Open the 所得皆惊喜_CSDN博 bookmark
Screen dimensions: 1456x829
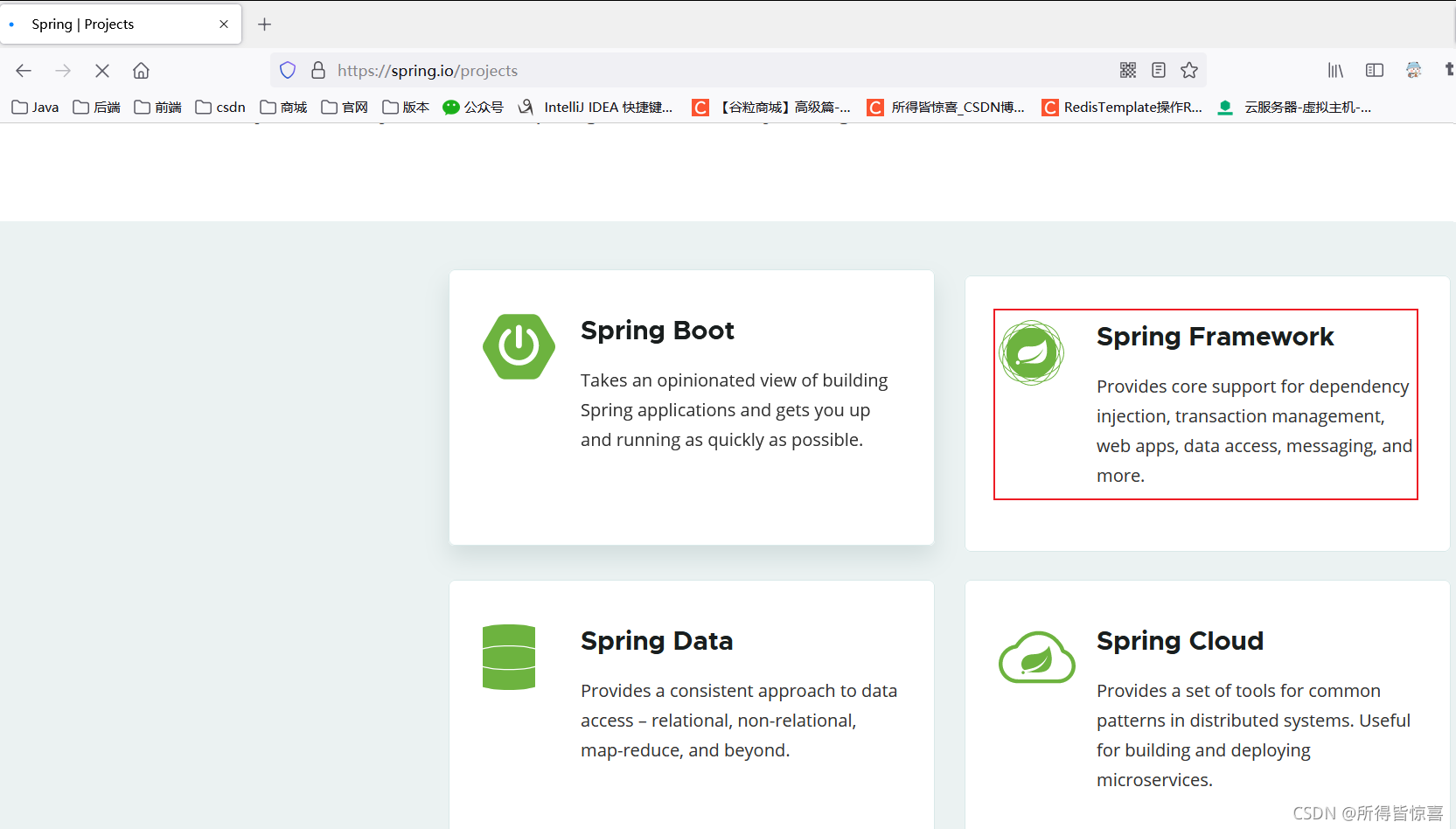946,107
